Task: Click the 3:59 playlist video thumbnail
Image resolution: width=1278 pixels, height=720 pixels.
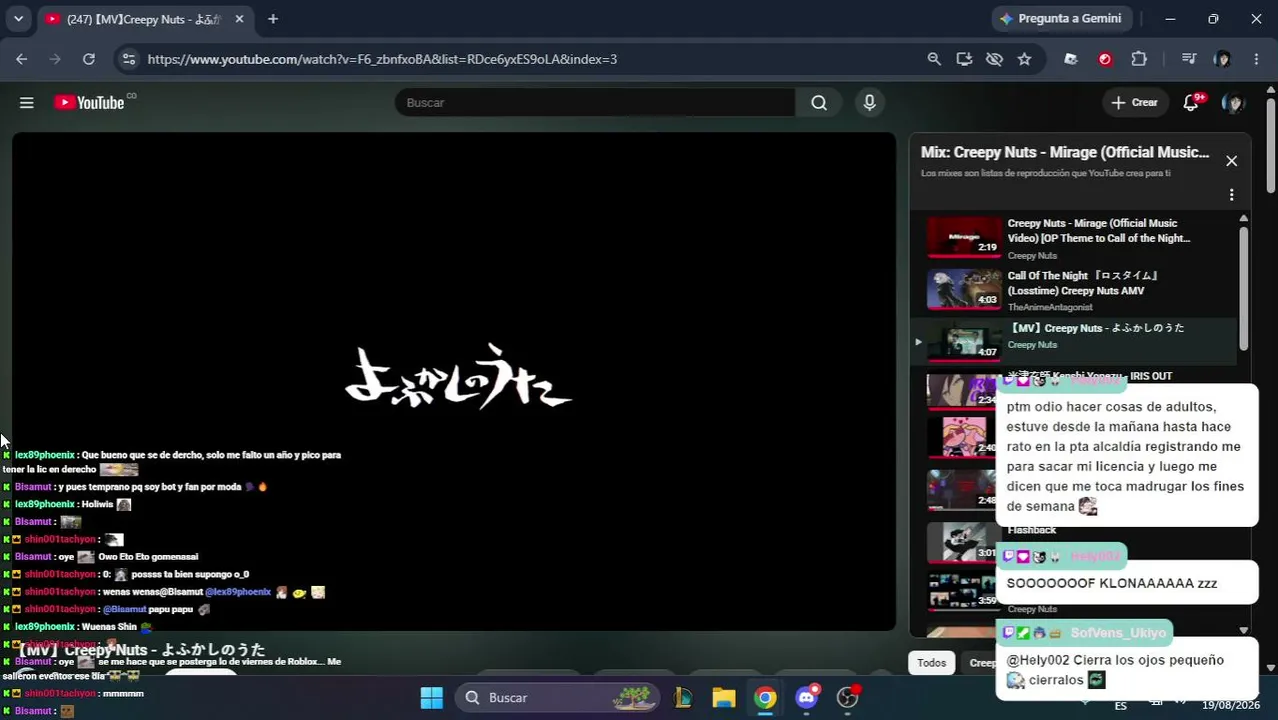Action: pyautogui.click(x=964, y=590)
